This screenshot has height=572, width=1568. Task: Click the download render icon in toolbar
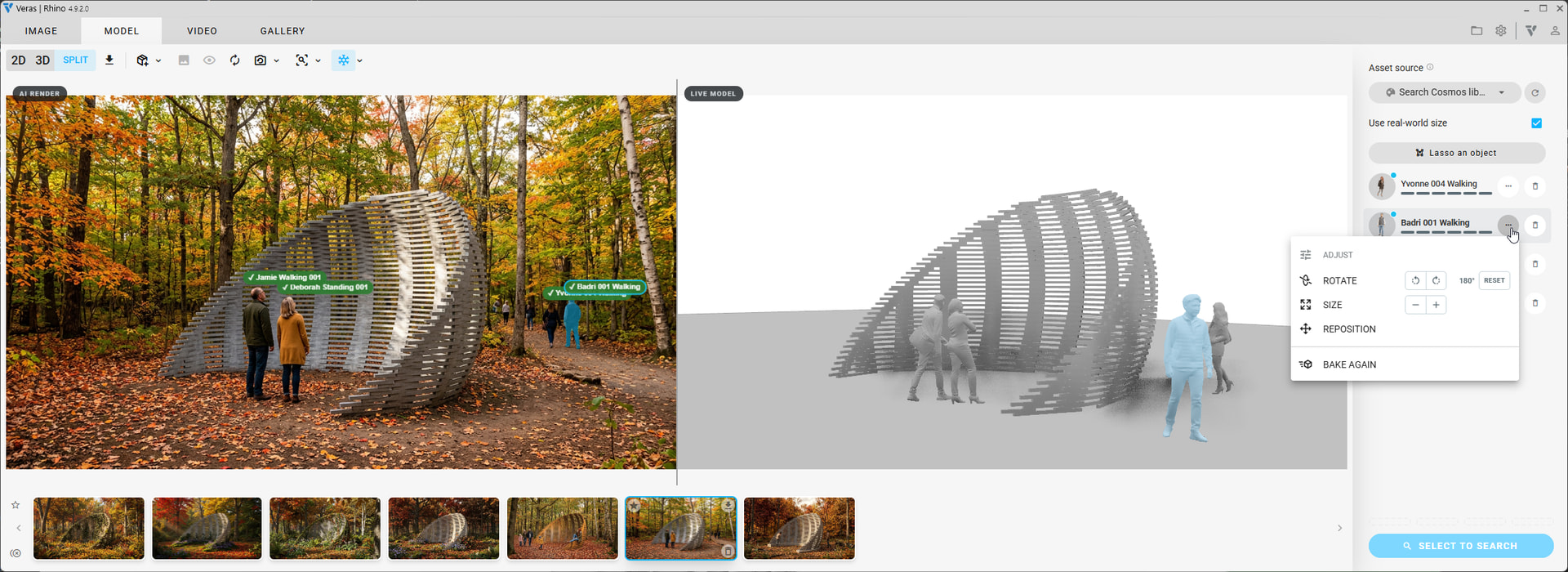pyautogui.click(x=109, y=60)
